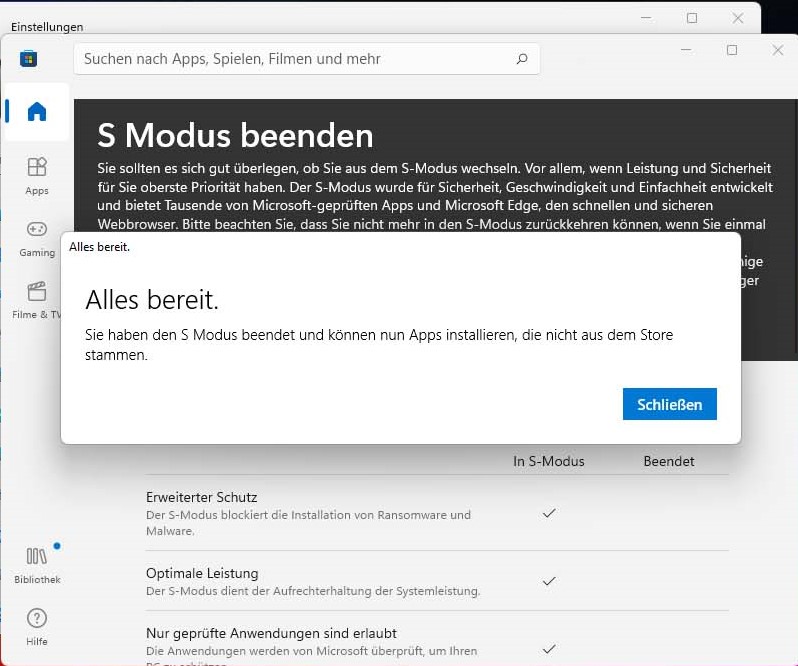Click the 'Alles bereit.' dialog heading
The width and height of the screenshot is (798, 666).
pyautogui.click(x=152, y=299)
